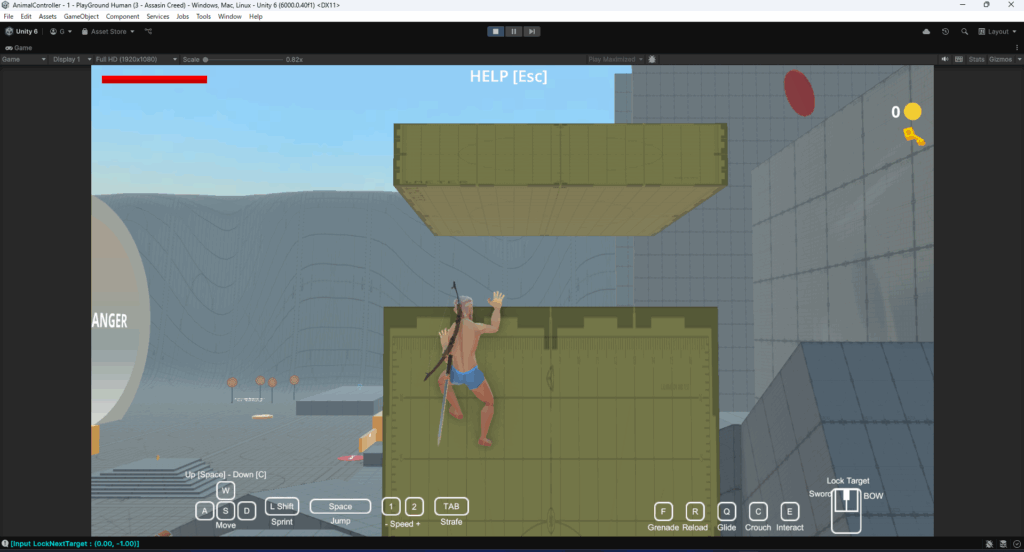Image resolution: width=1024 pixels, height=552 pixels.
Task: Step forward one frame
Action: click(x=532, y=31)
